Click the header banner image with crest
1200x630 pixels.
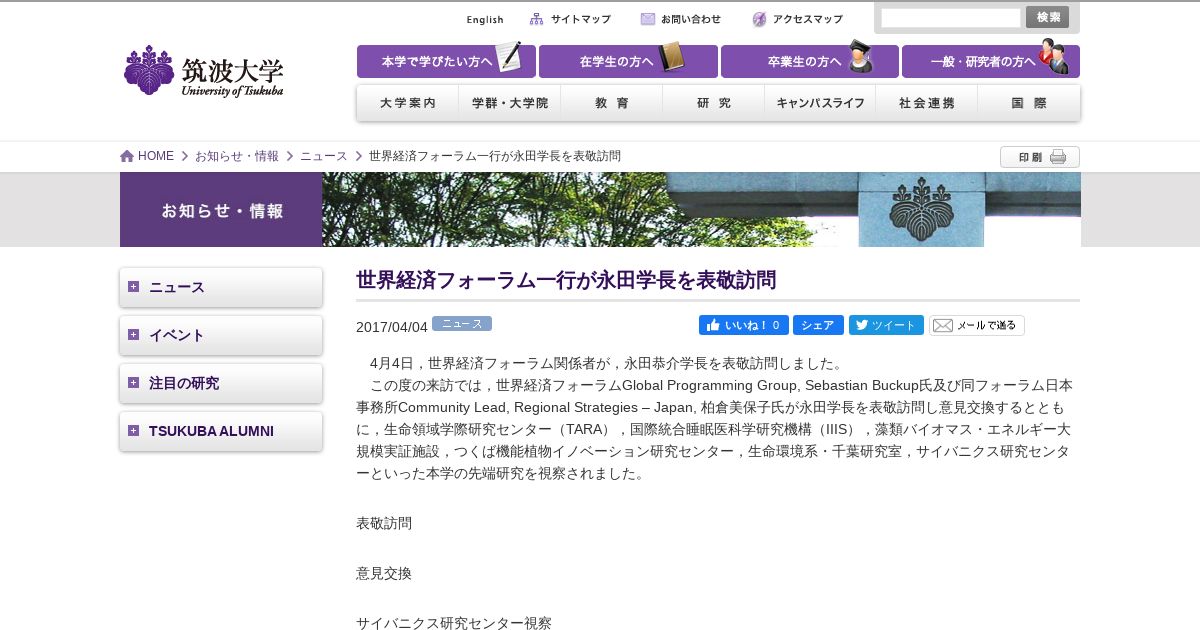[x=701, y=209]
